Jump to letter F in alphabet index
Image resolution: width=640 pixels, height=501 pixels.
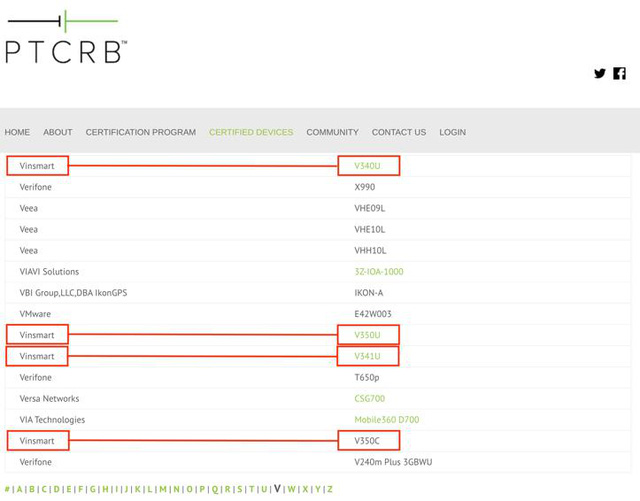(81, 489)
